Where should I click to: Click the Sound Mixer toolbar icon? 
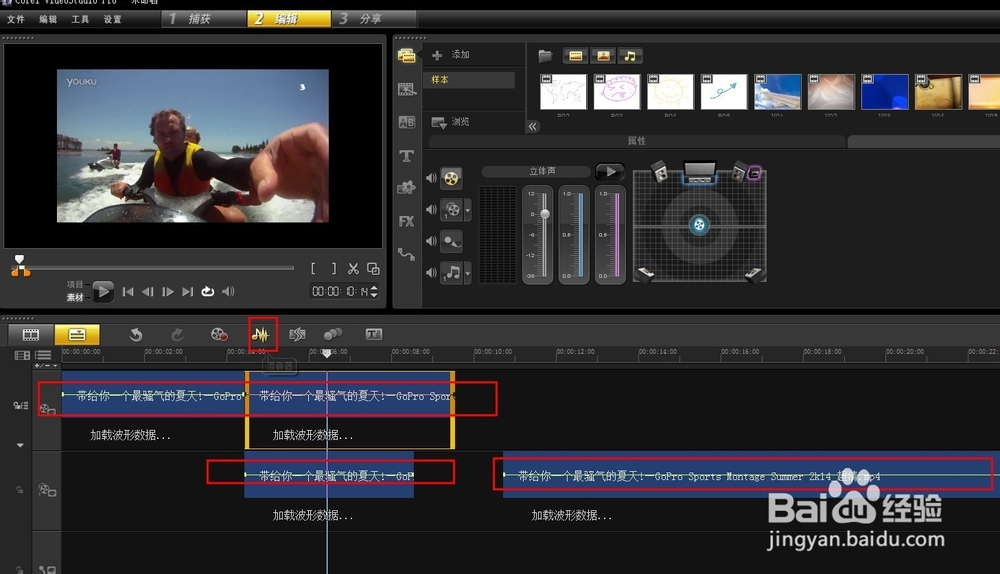pyautogui.click(x=260, y=334)
